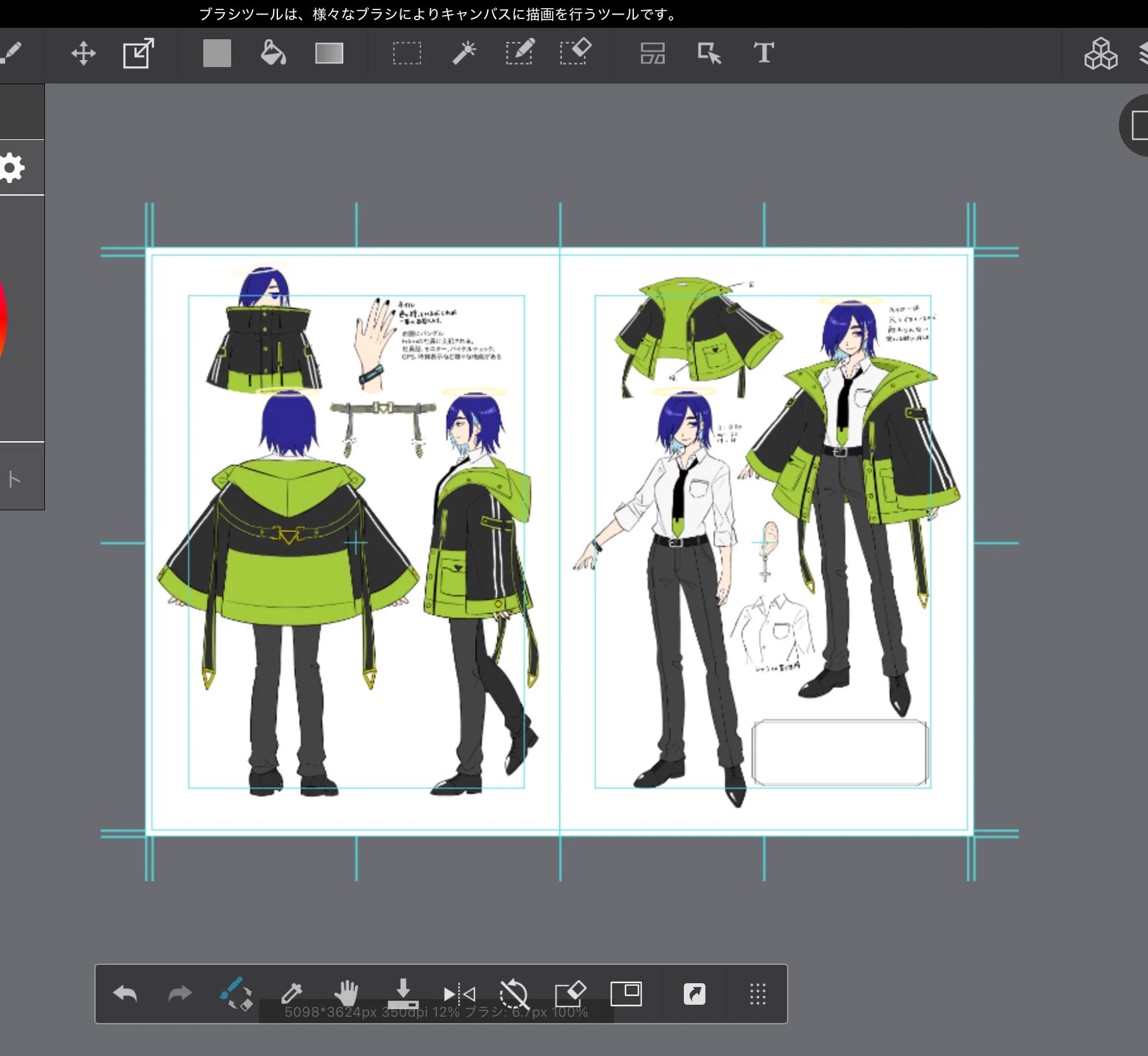Screen dimensions: 1148x1056
Task: Select the Hand pan tool
Action: pyautogui.click(x=346, y=994)
